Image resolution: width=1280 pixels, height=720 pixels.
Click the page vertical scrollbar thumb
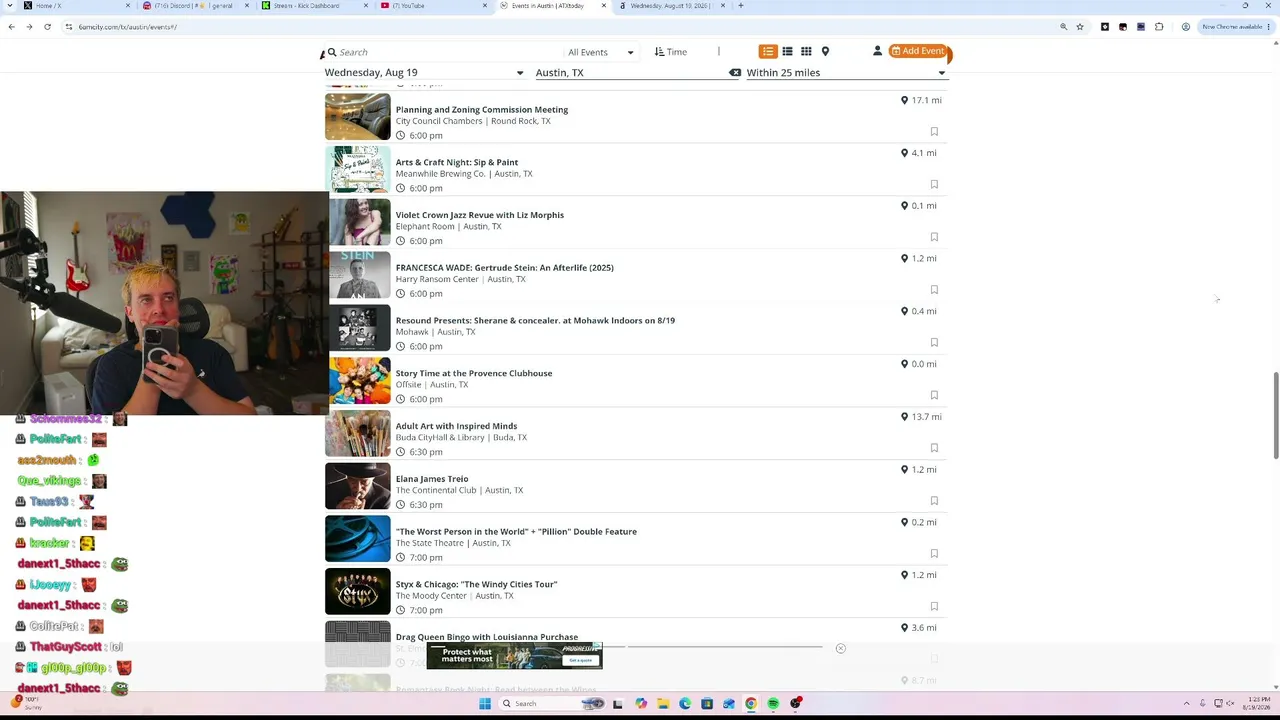[x=1275, y=415]
